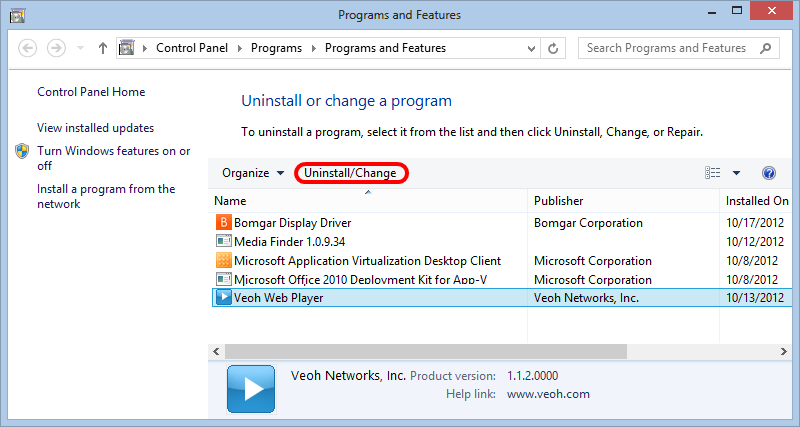Click the large Veoh icon in details pane
The image size is (800, 427).
tap(251, 389)
